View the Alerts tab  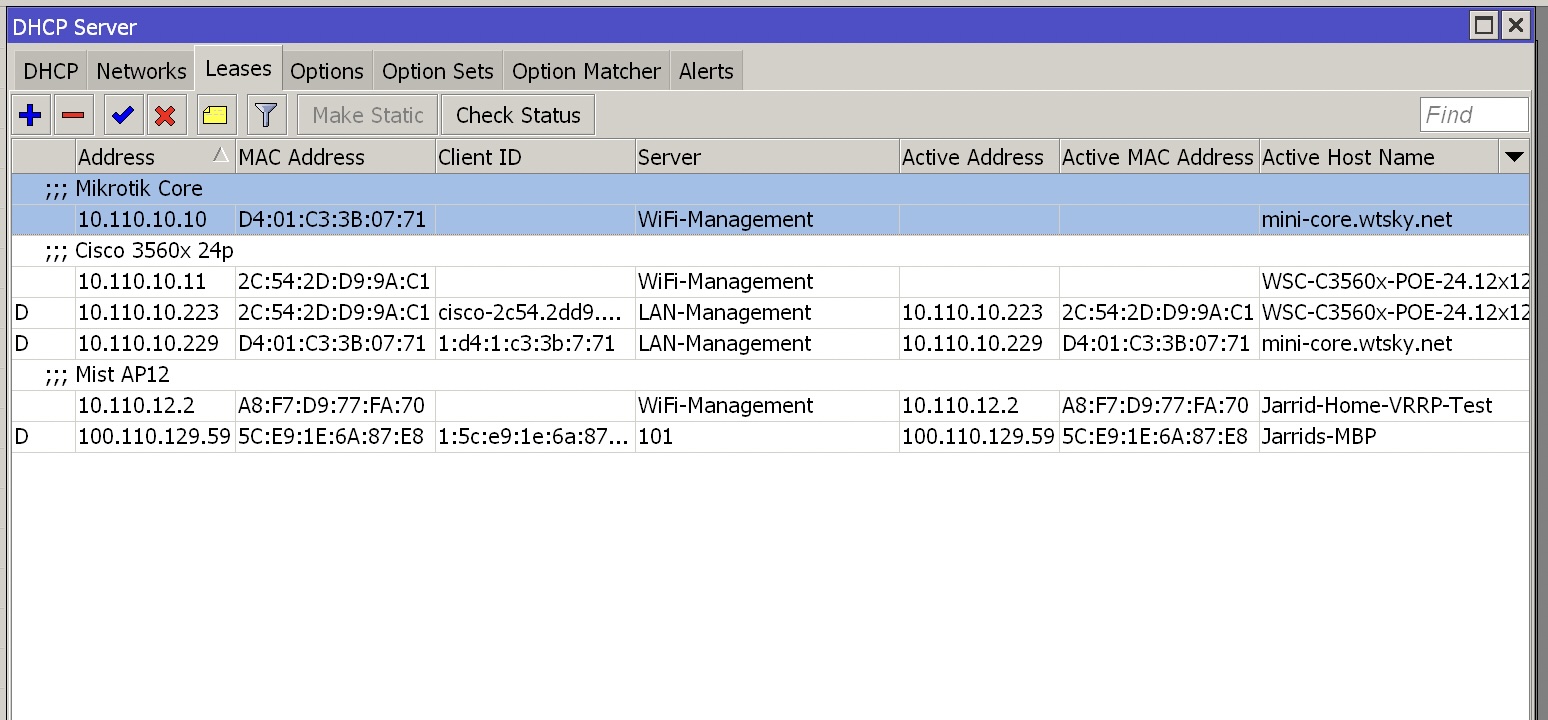(x=706, y=70)
